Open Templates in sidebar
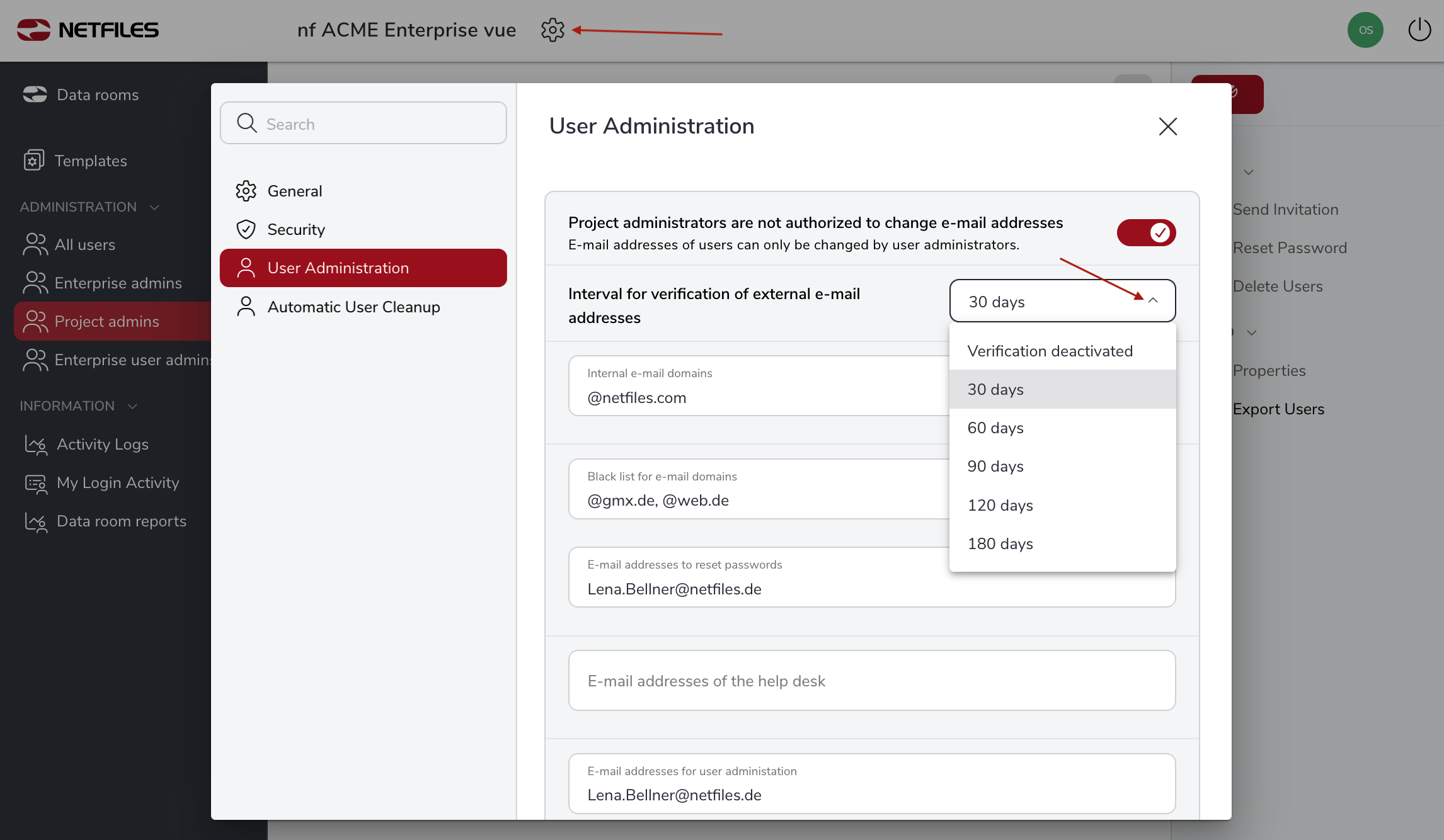Screen dimensions: 1444x840 [x=90, y=161]
